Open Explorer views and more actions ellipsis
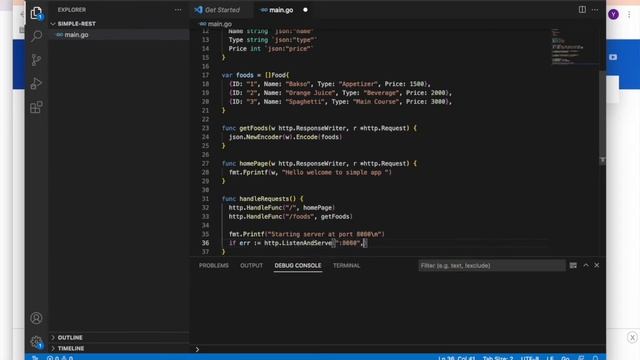The image size is (640, 360). [x=178, y=10]
